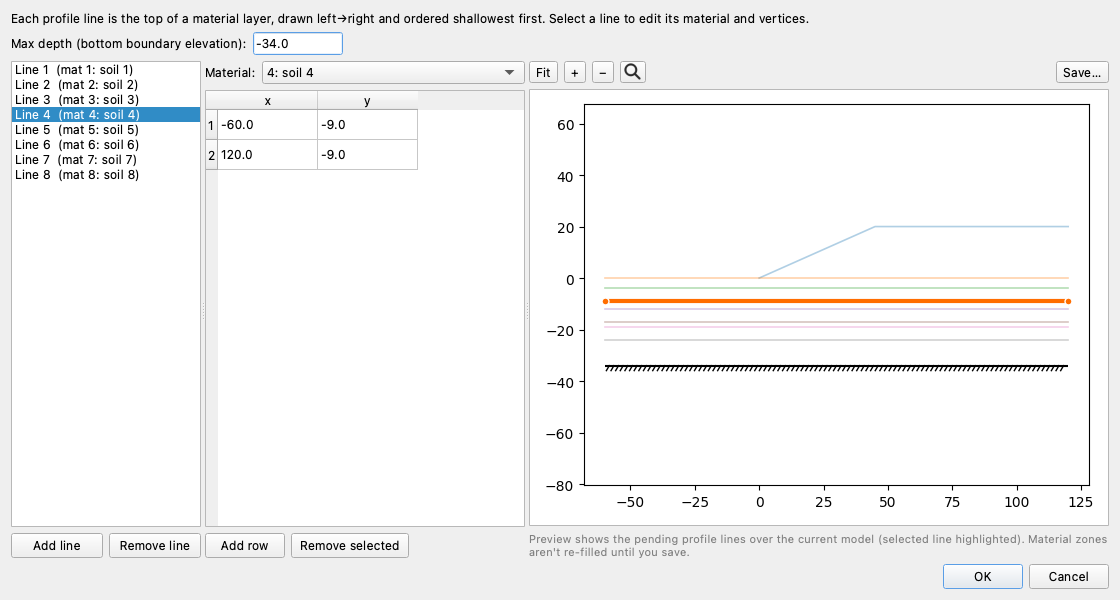Select row header 2 in vertex table

click(x=211, y=155)
